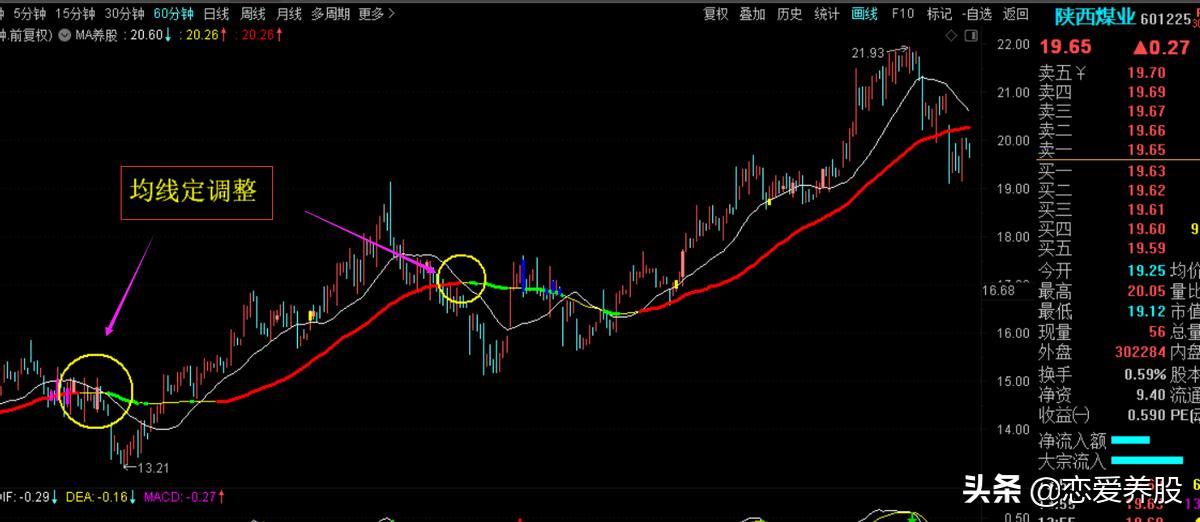This screenshot has width=1200, height=522.
Task: Click the MACD value -0.27
Action: [x=201, y=496]
